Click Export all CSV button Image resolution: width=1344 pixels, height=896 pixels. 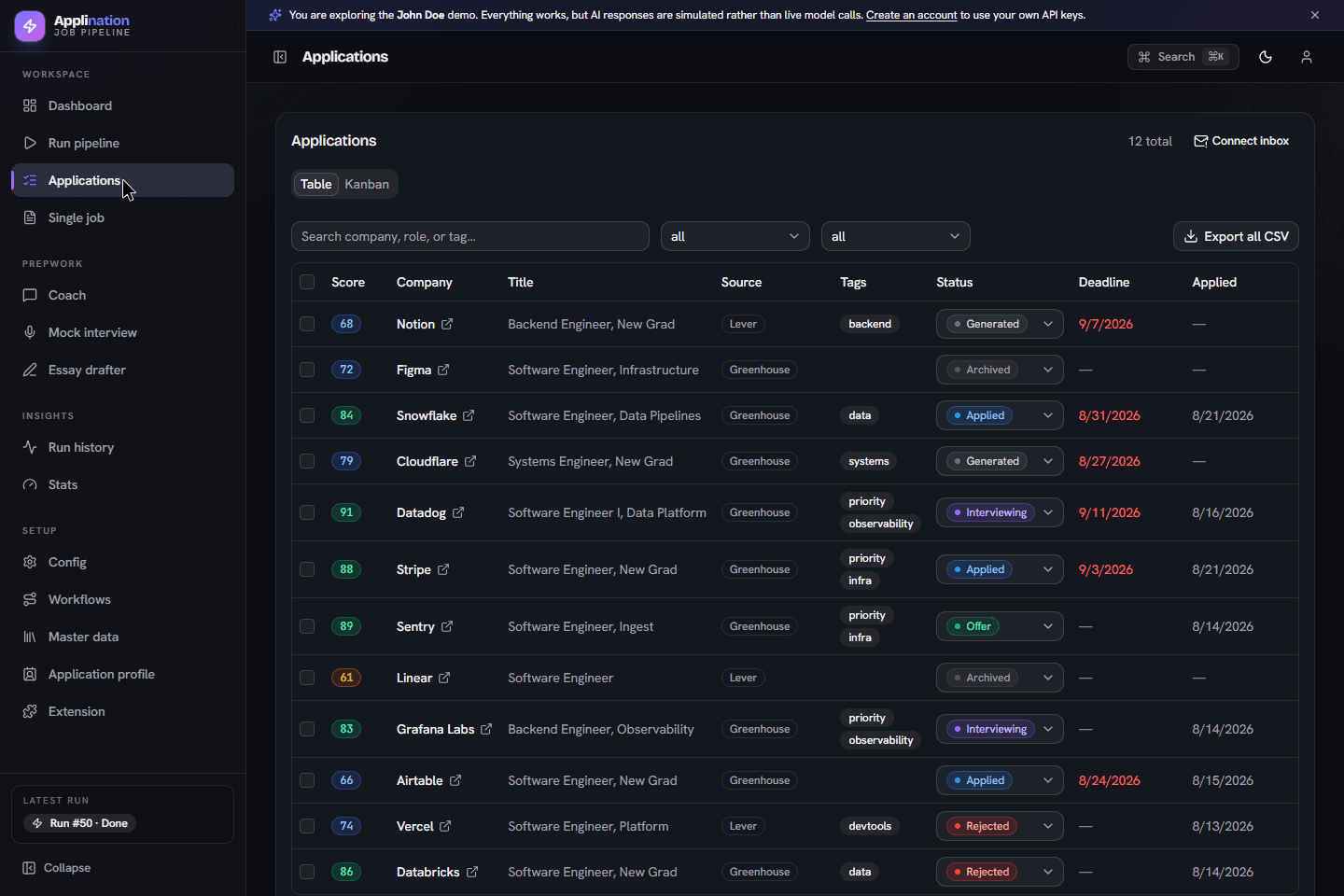point(1236,236)
